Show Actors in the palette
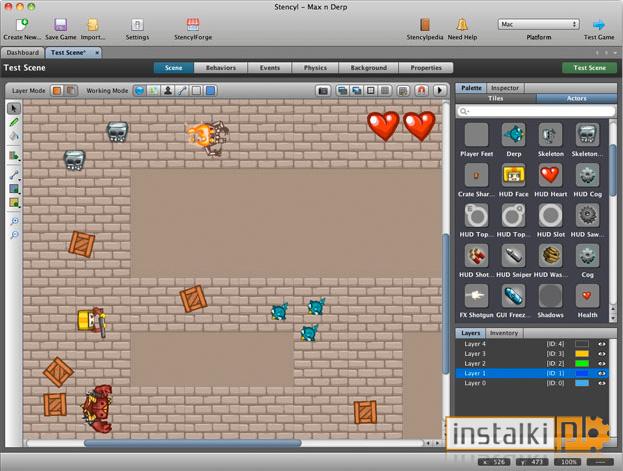 pos(577,98)
